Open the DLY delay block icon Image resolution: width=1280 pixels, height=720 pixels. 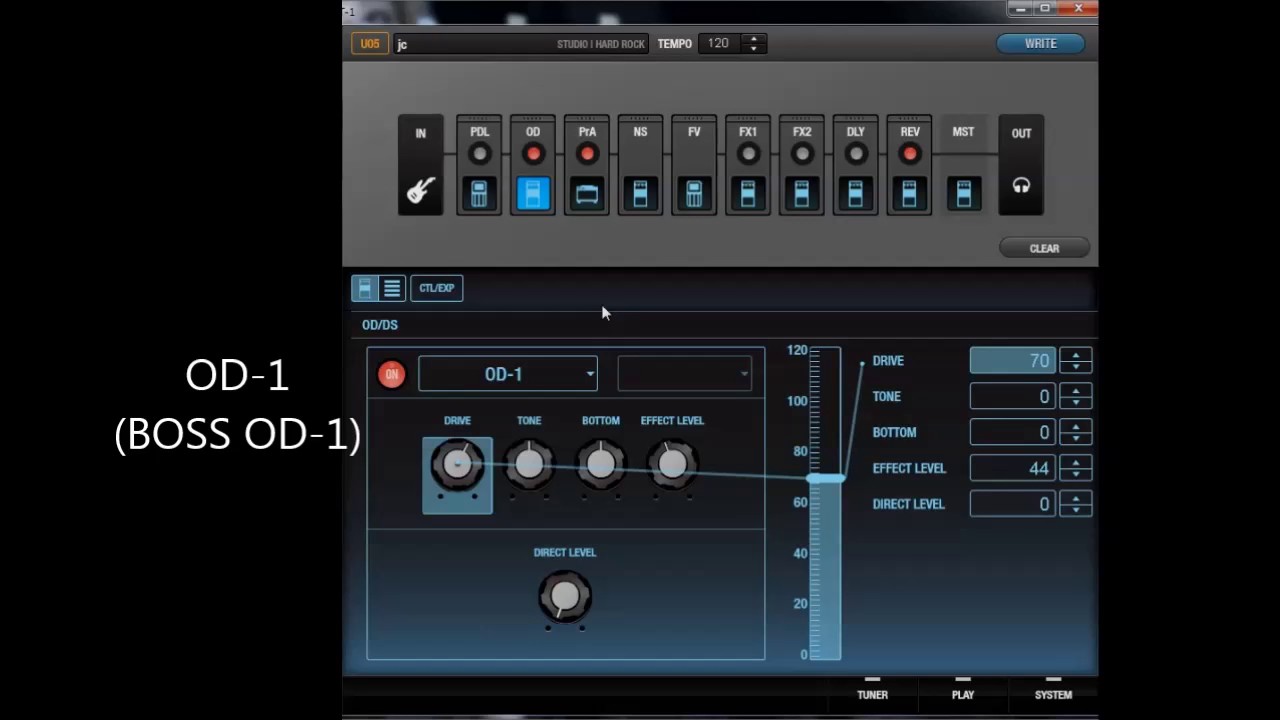coord(856,194)
